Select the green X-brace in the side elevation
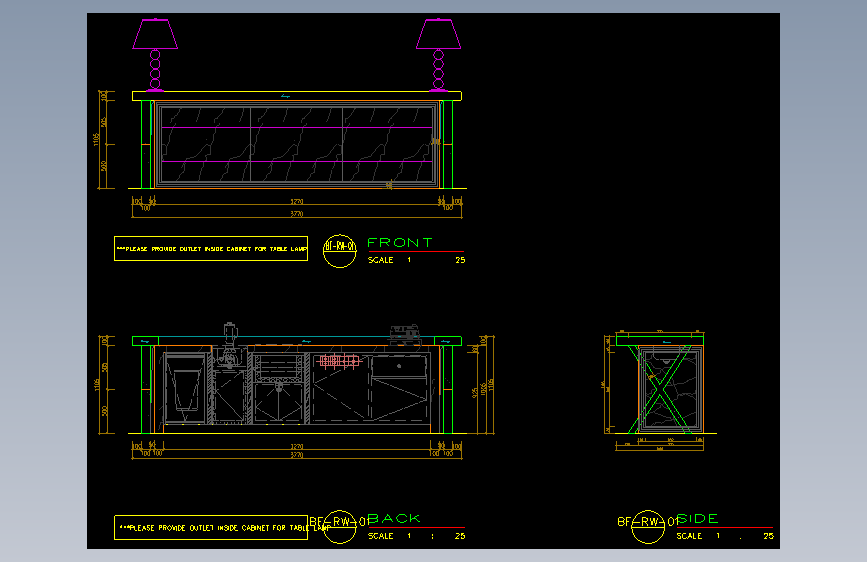 tap(660, 389)
